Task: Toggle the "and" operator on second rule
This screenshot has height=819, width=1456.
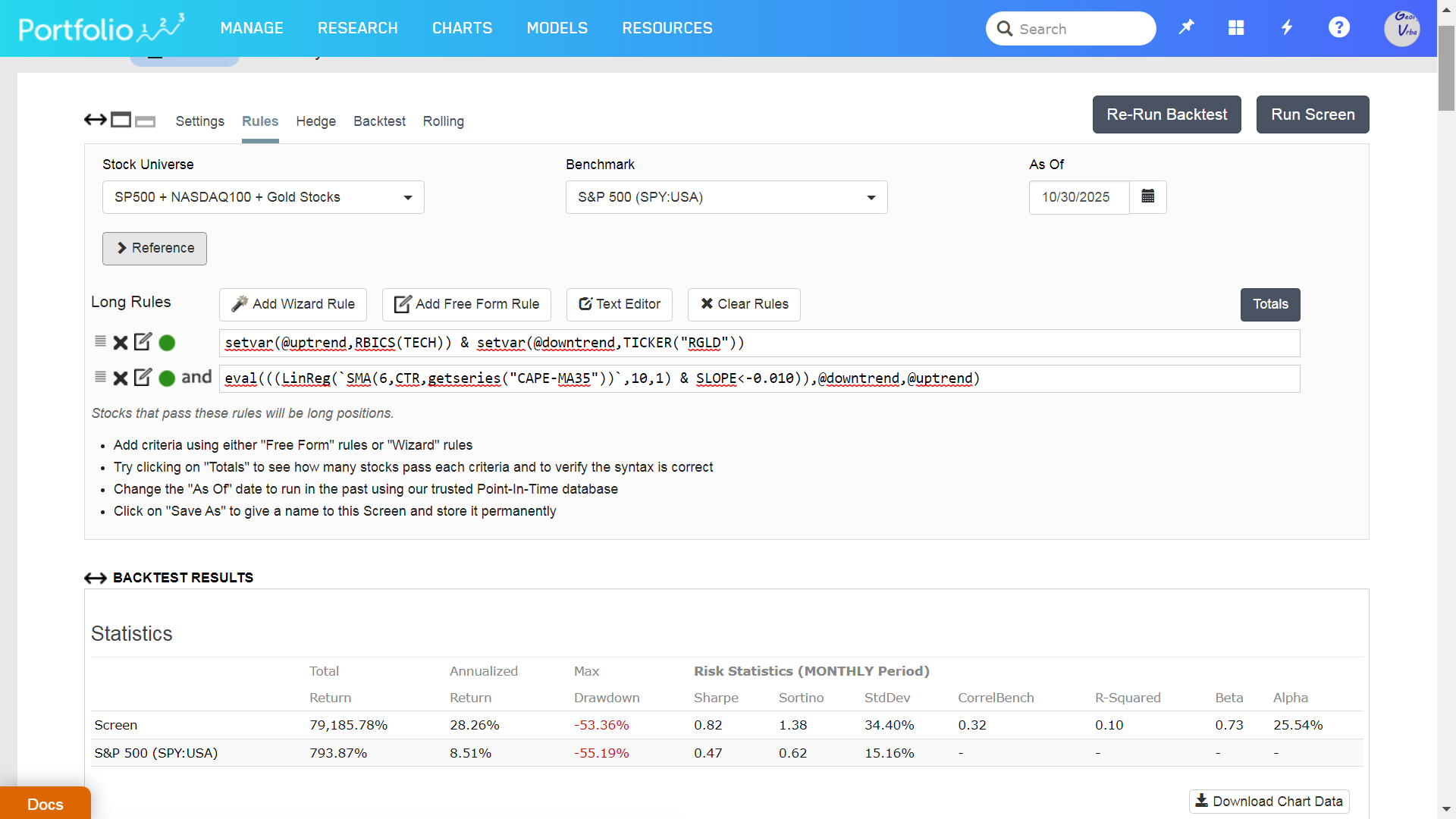Action: 196,377
